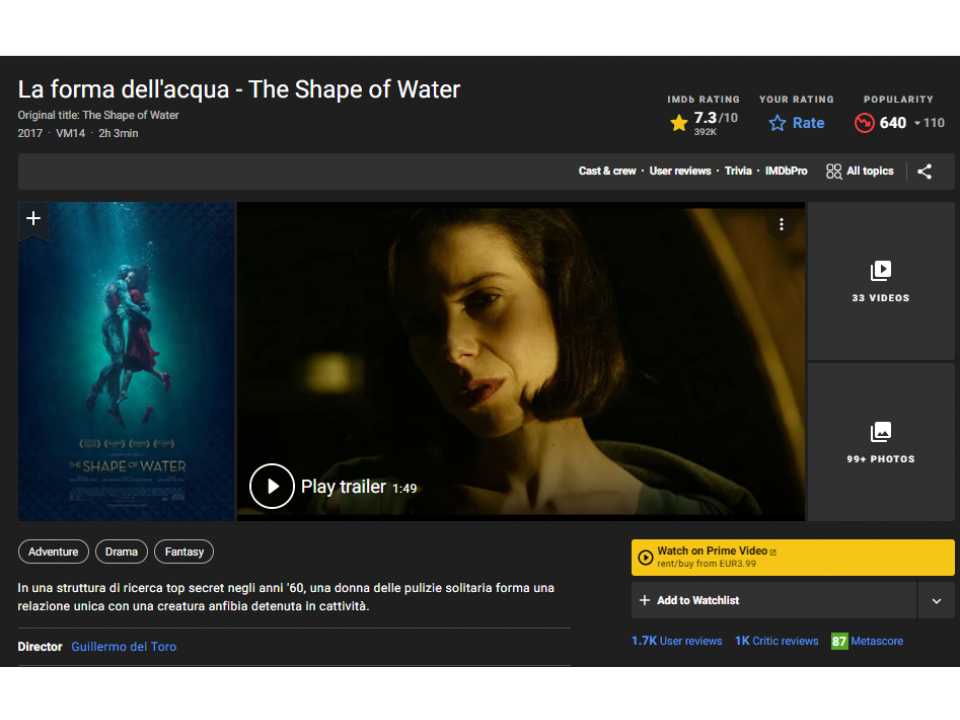Image resolution: width=960 pixels, height=720 pixels.
Task: Click the title La forma dell'acqua
Action: click(x=239, y=89)
